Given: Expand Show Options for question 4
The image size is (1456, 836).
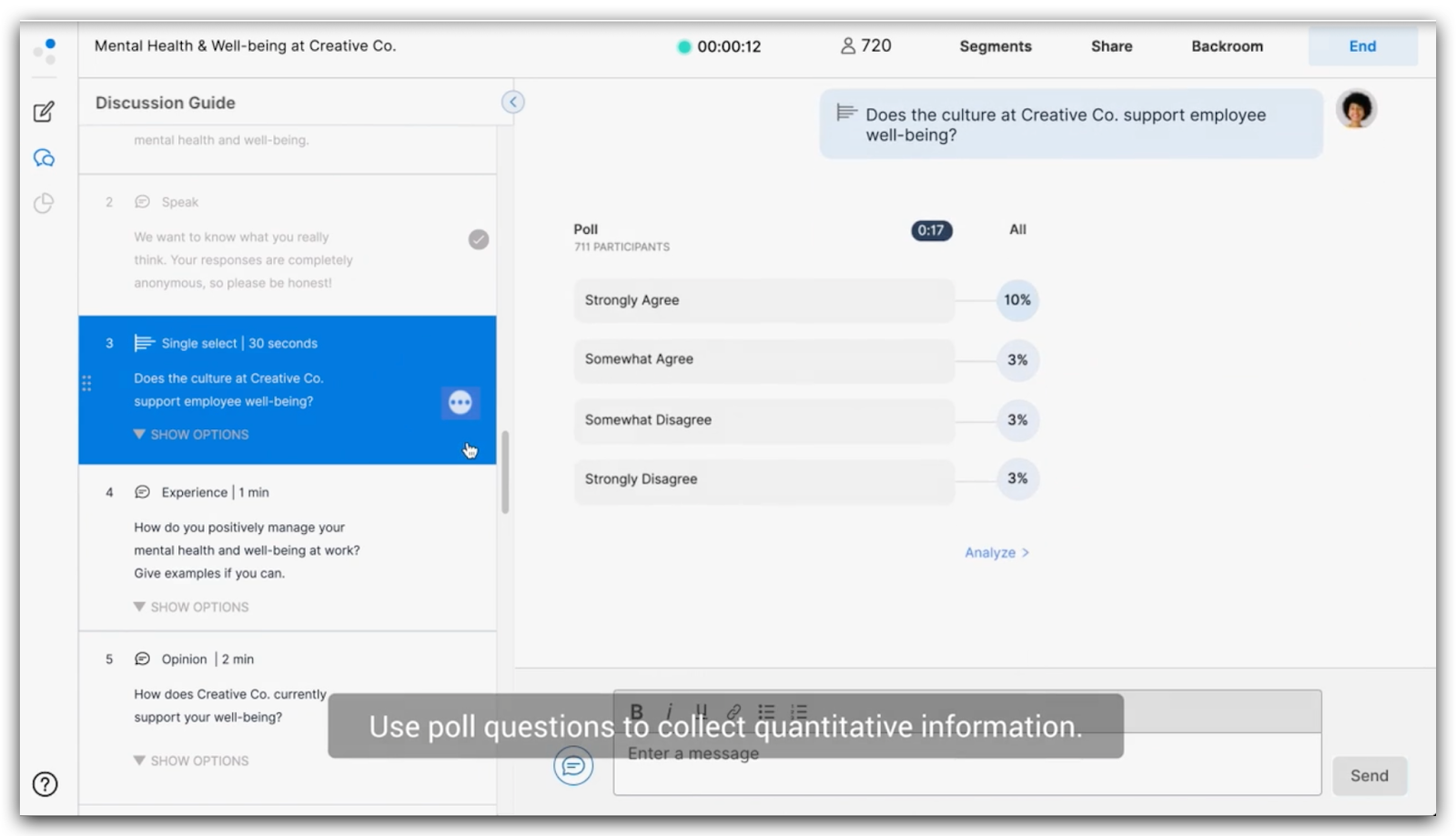Looking at the screenshot, I should point(191,607).
